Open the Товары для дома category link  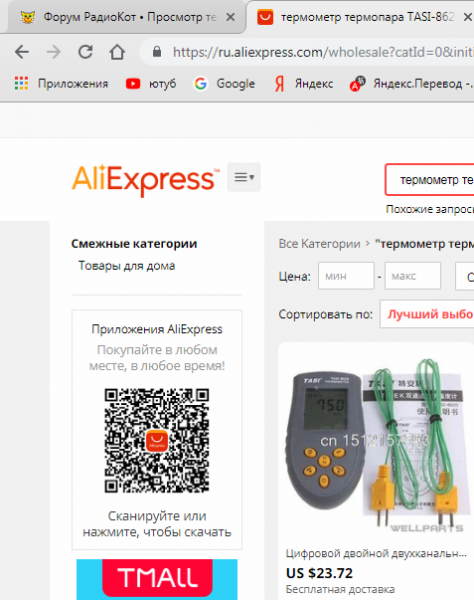[x=127, y=266]
